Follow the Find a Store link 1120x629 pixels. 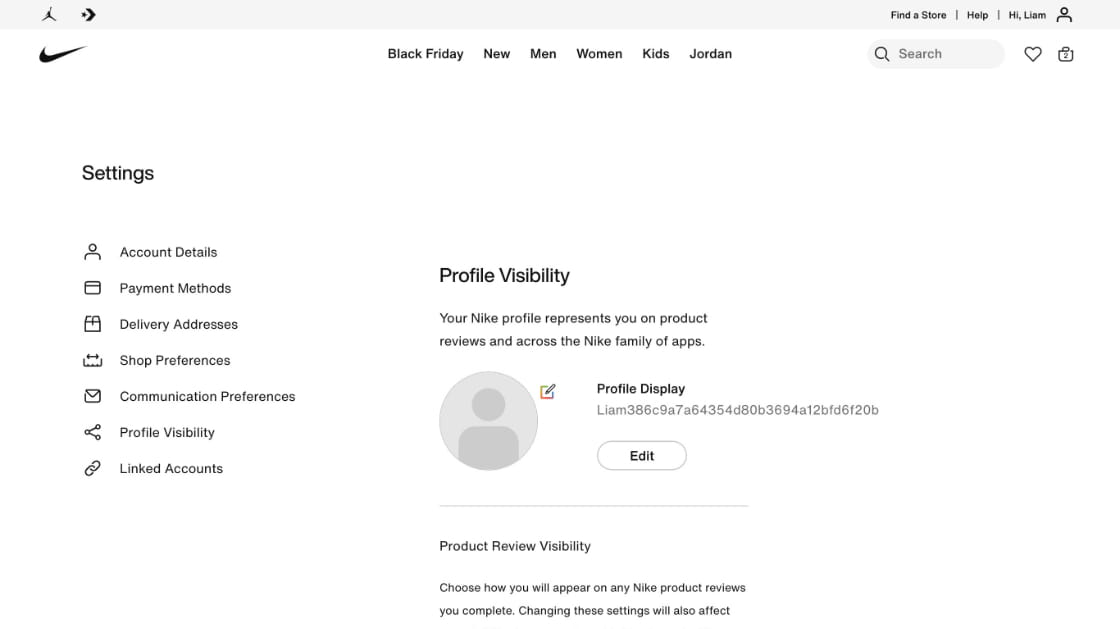pos(919,15)
